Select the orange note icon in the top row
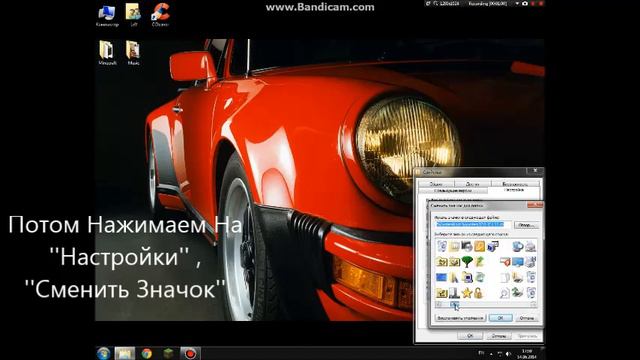640x360 pixels. pos(479,246)
